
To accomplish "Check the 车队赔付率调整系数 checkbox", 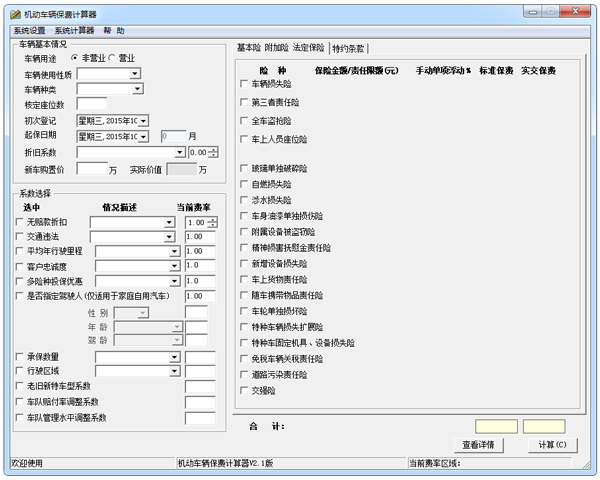I will point(19,402).
